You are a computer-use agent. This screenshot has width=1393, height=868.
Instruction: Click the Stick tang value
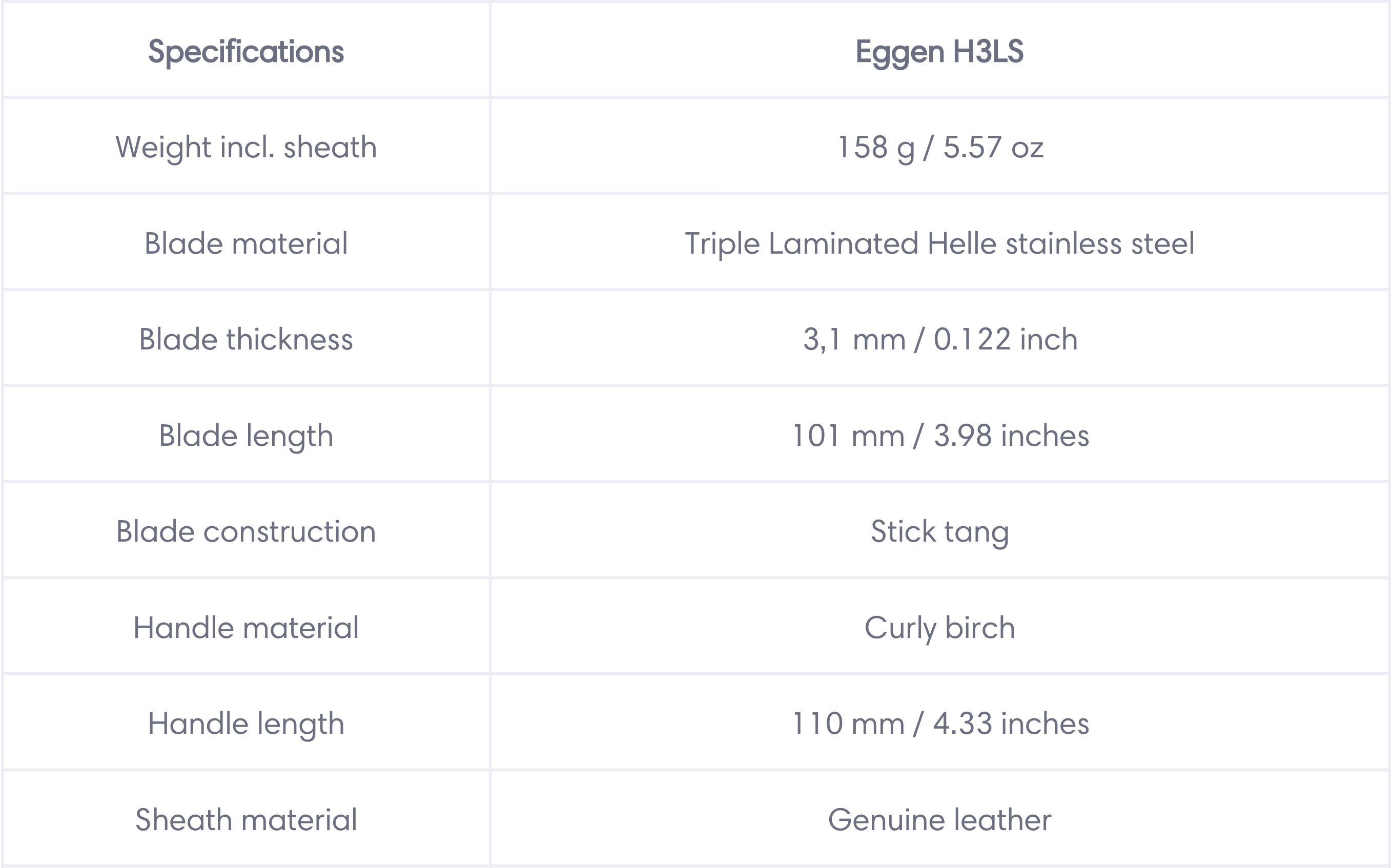pos(939,531)
